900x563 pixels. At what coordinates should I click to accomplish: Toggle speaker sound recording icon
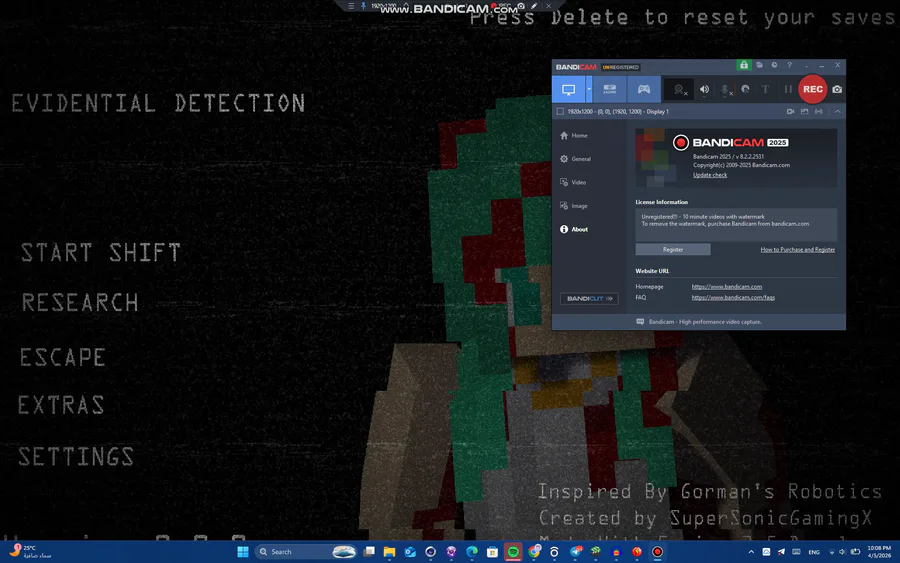tap(704, 90)
